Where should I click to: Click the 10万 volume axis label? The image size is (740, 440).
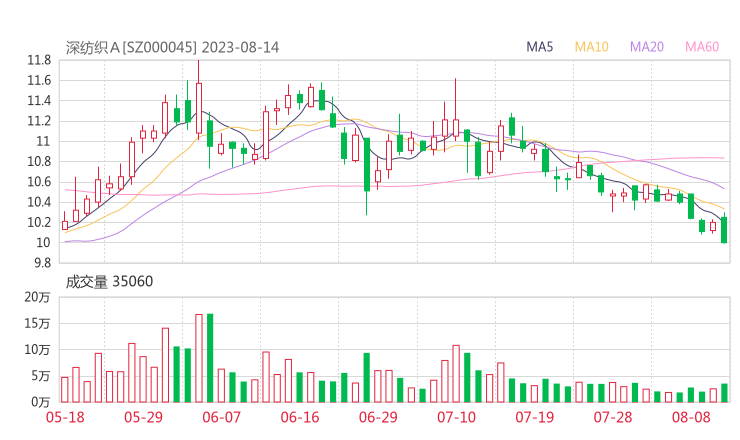click(x=37, y=350)
